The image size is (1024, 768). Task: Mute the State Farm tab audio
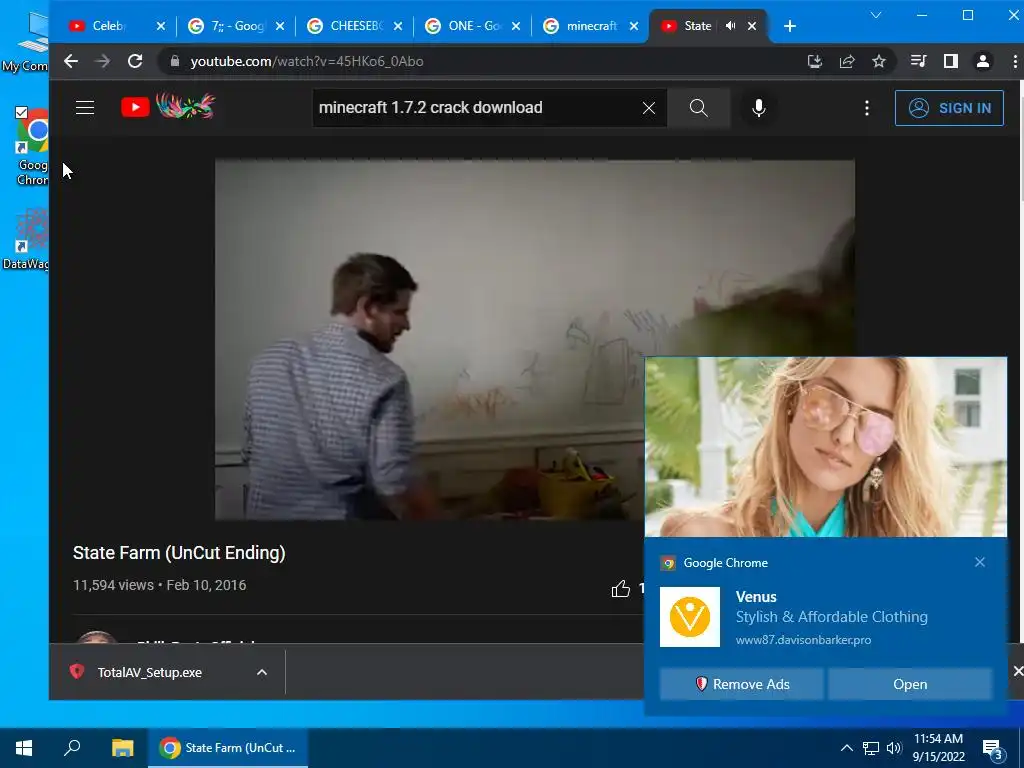731,26
